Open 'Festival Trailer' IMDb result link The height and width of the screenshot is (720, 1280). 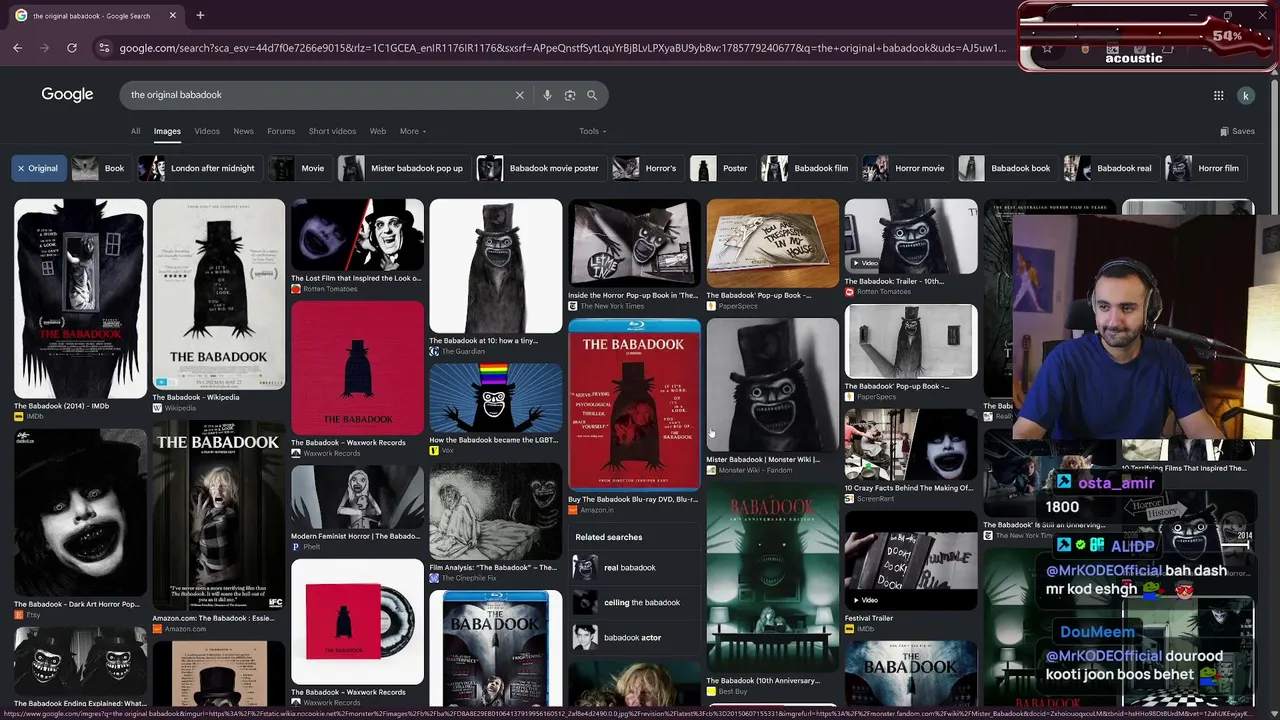(869, 618)
